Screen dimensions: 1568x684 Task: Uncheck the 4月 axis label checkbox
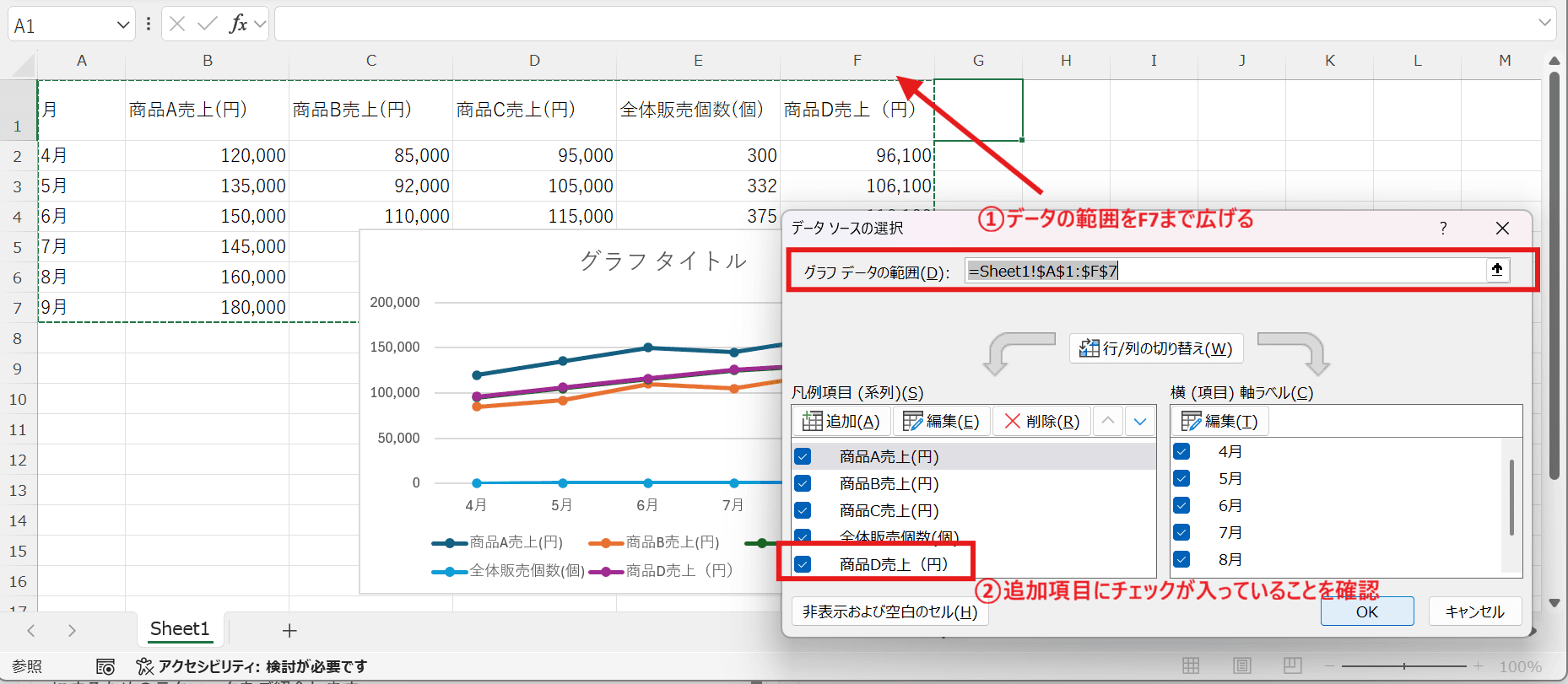1181,451
